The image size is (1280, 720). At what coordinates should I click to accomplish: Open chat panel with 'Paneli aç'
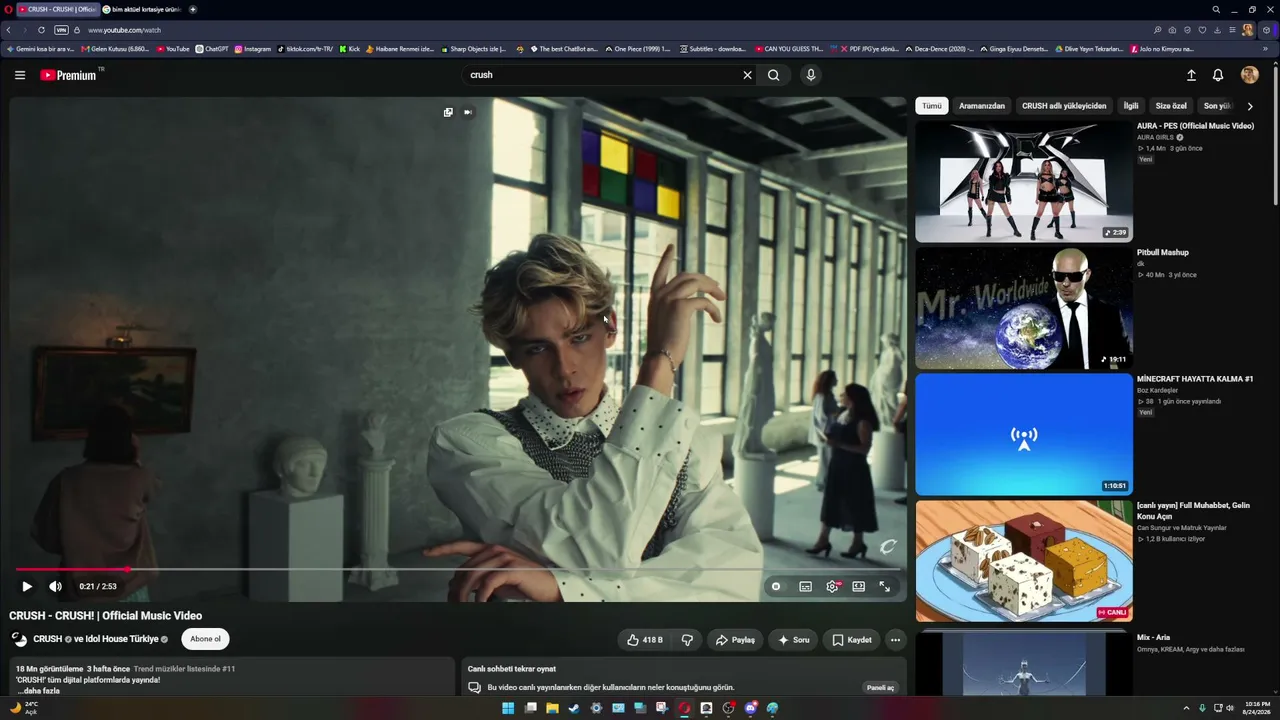880,688
